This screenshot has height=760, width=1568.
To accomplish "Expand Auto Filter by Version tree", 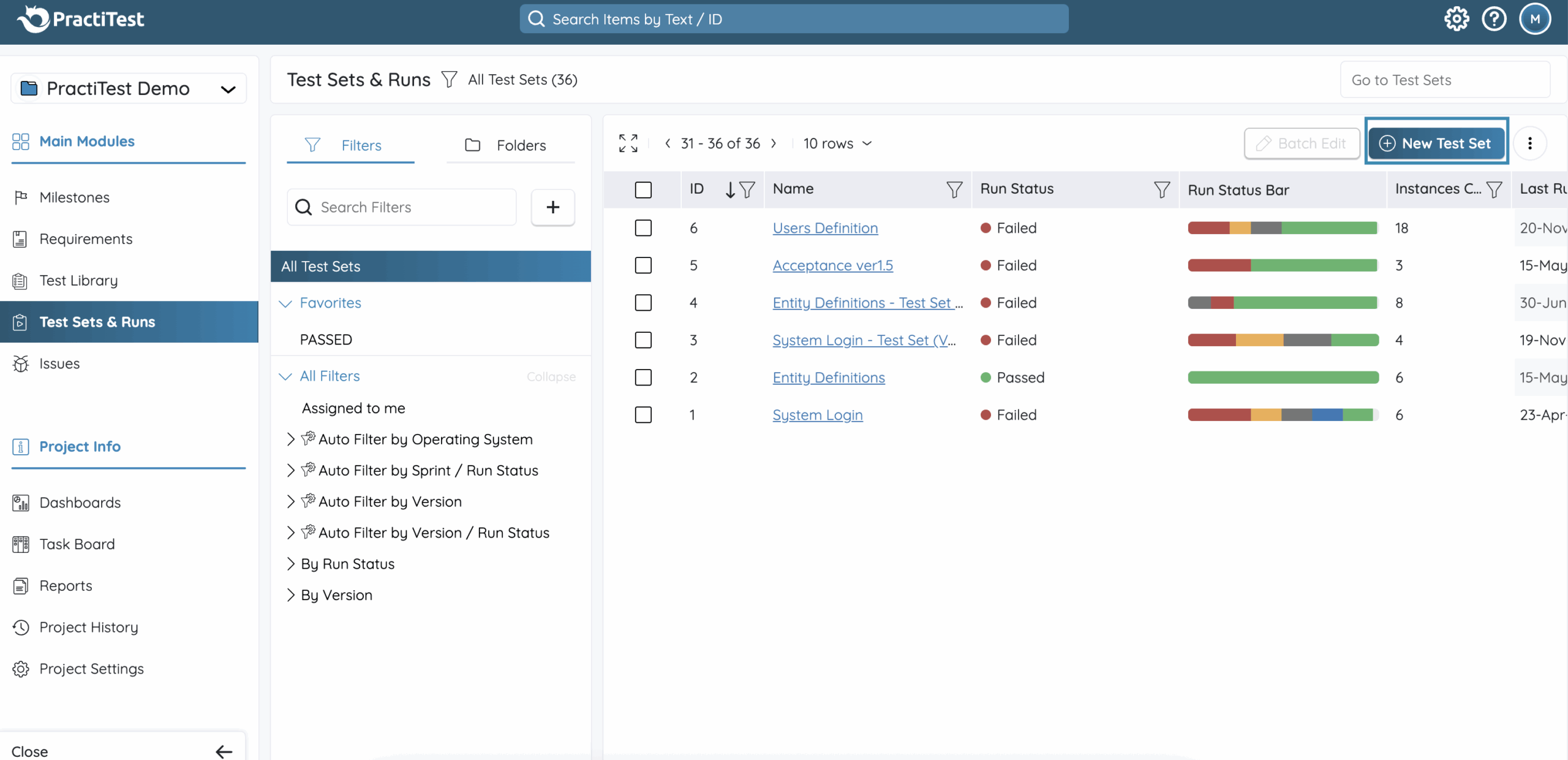I will [x=291, y=501].
